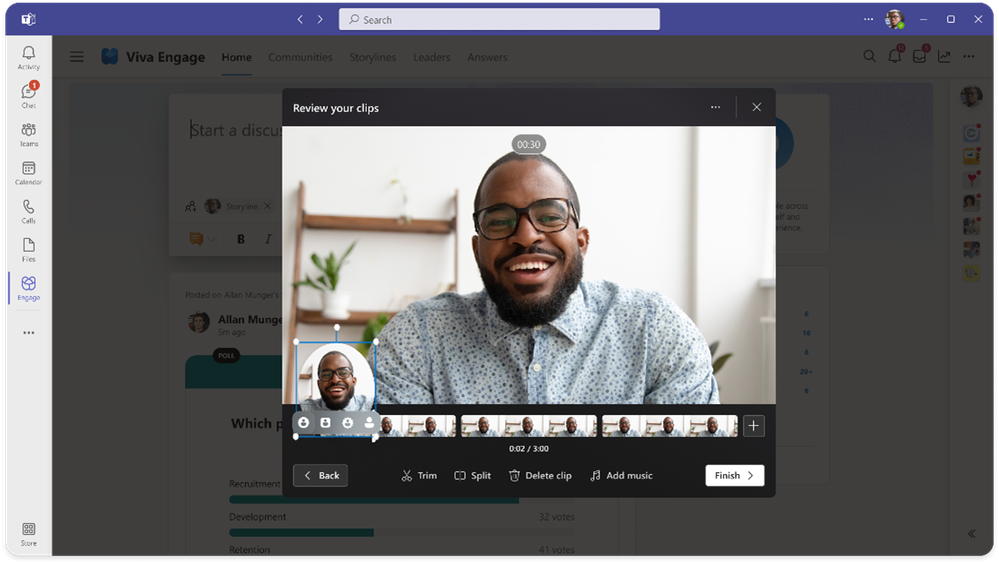Open the Store at the sidebar bottom
999x564 pixels.
click(29, 534)
